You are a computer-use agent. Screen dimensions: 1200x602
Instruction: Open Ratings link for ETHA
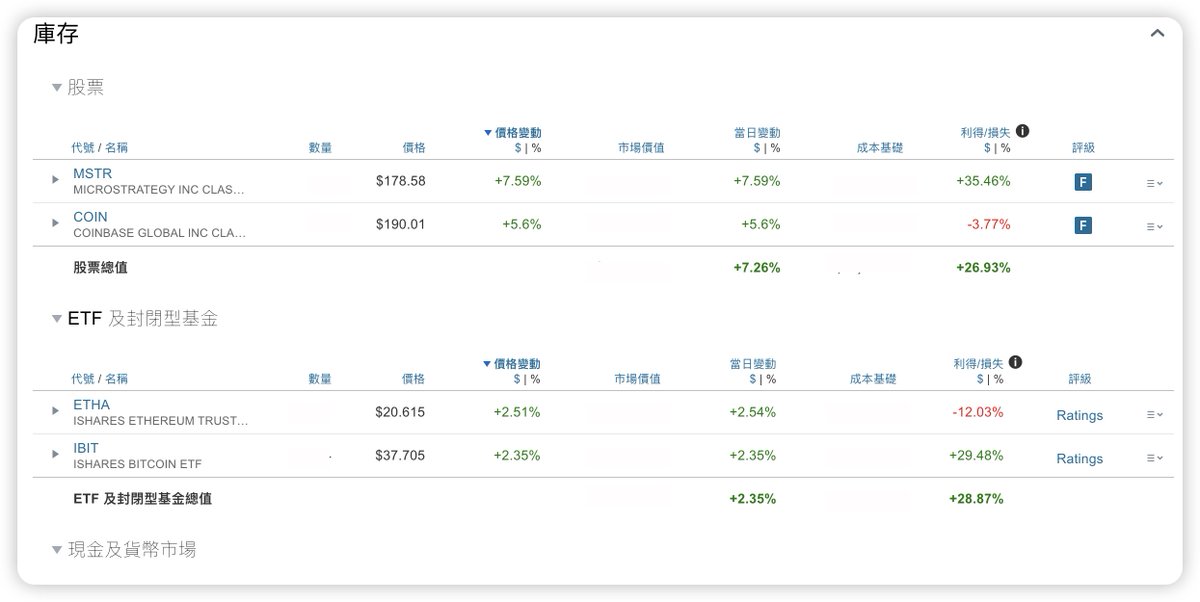1080,415
